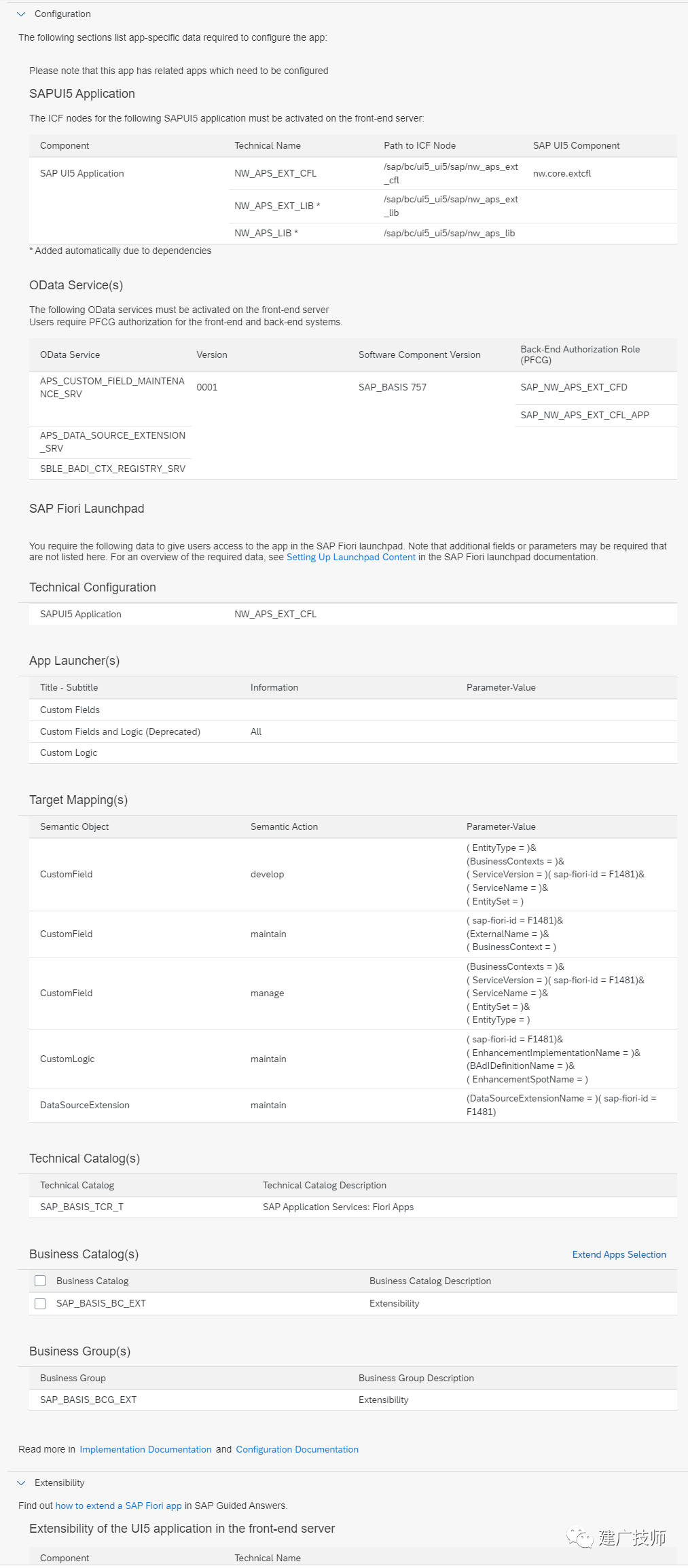
Task: Toggle the Business Catalog header checkbox
Action: pos(40,1281)
